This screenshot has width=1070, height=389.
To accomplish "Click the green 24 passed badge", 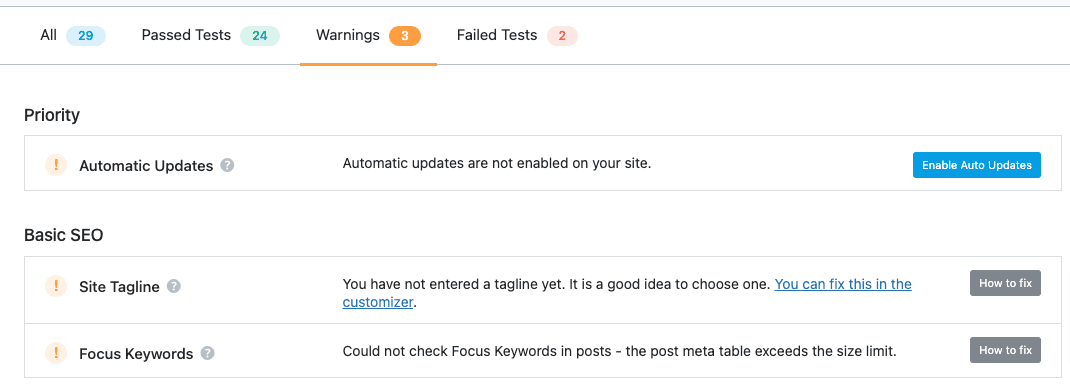I will click(x=260, y=35).
